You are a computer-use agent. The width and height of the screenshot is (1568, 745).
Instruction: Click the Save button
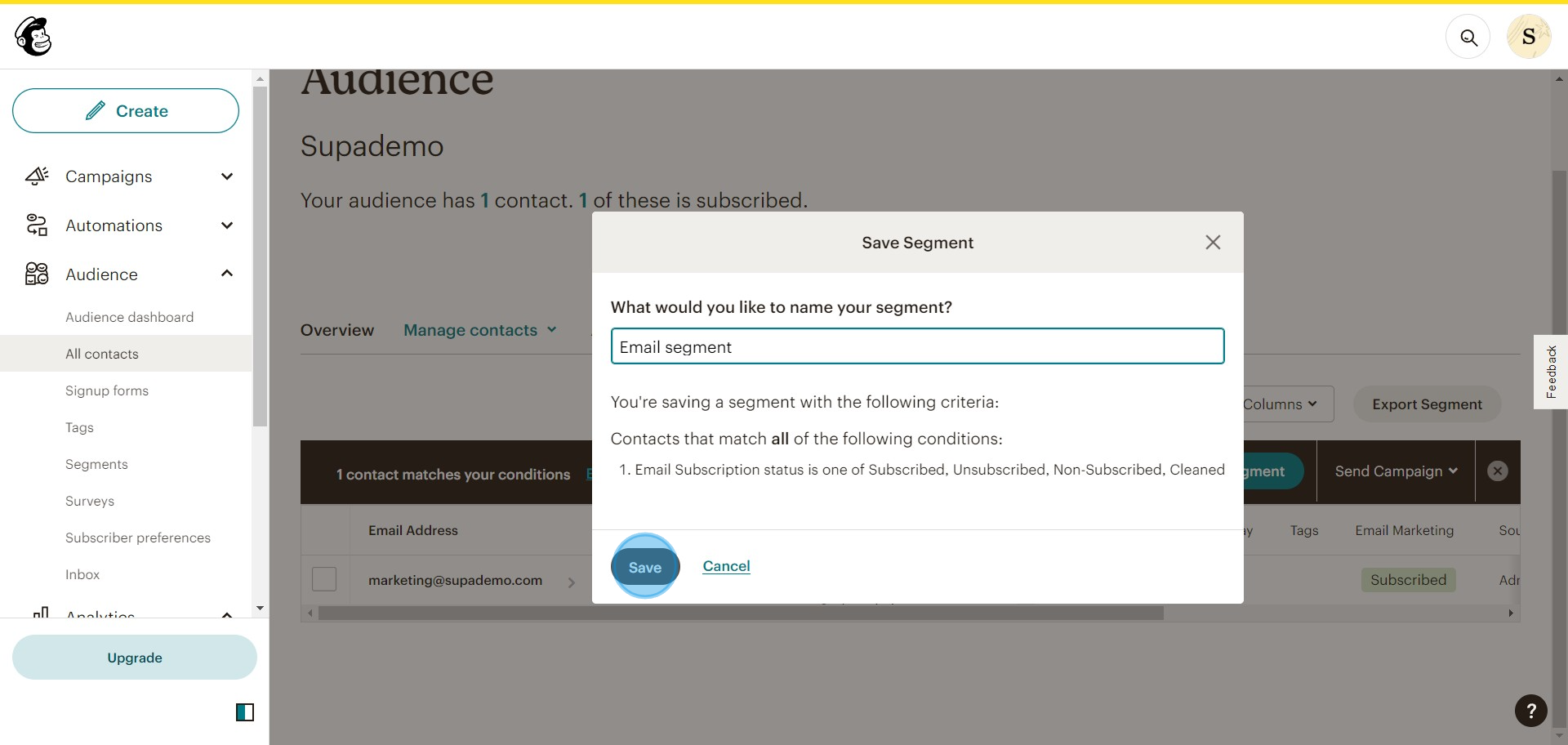[645, 567]
